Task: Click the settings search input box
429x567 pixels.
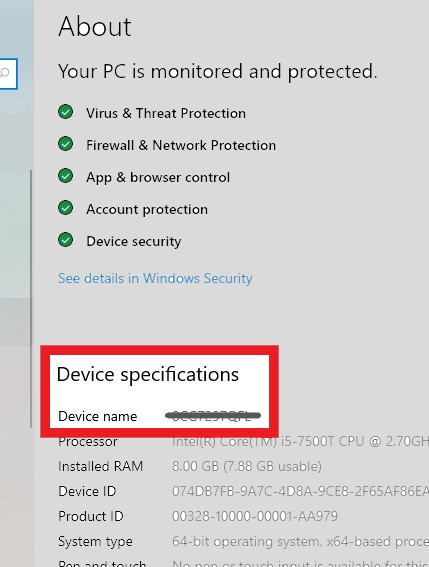Action: [x=8, y=74]
